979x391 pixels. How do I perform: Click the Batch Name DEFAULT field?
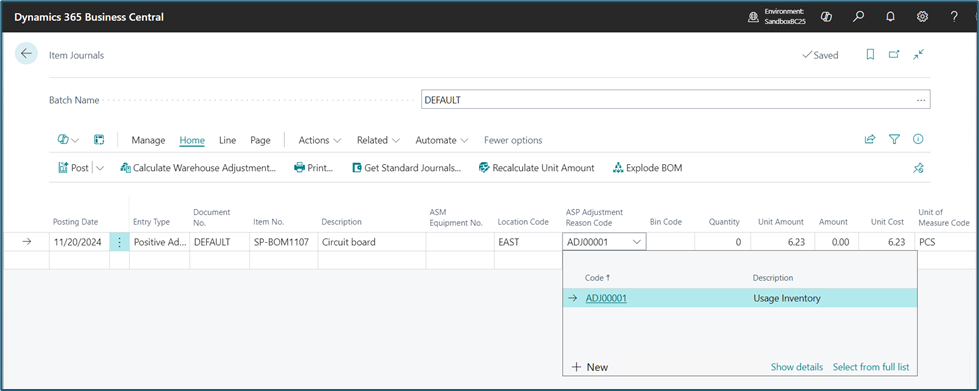click(676, 99)
